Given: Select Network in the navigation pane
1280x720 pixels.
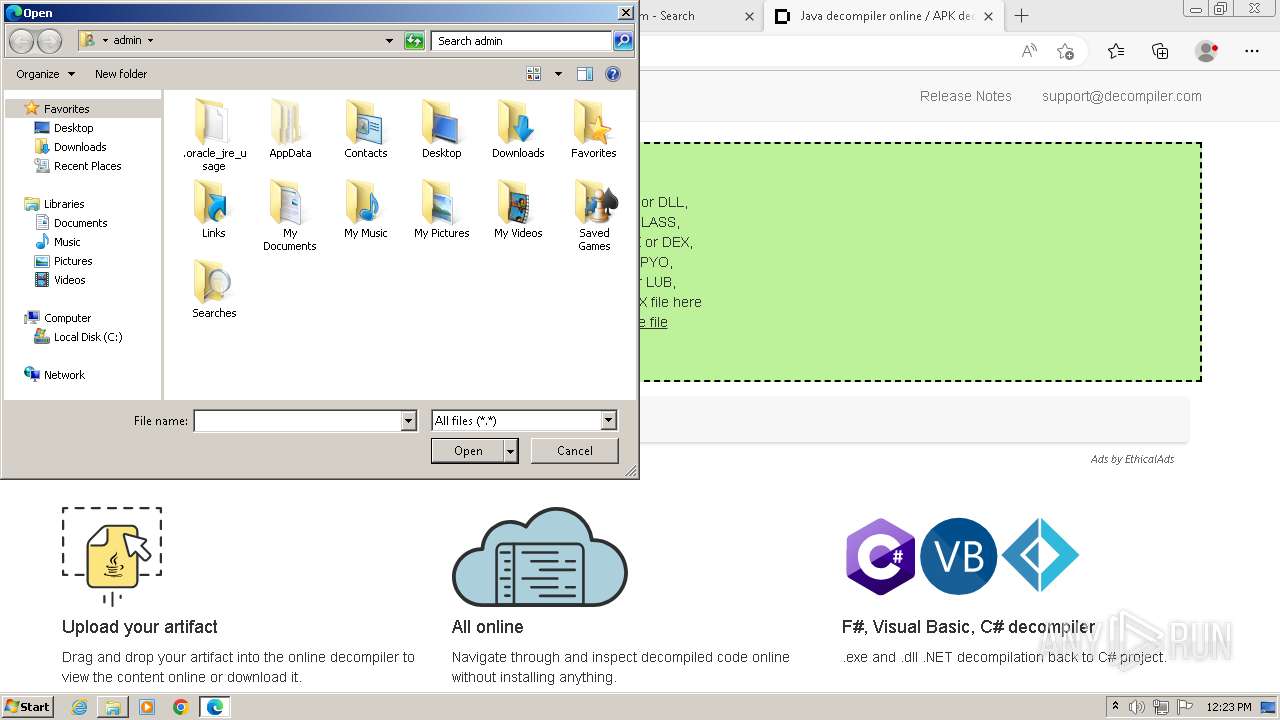Looking at the screenshot, I should 64,375.
